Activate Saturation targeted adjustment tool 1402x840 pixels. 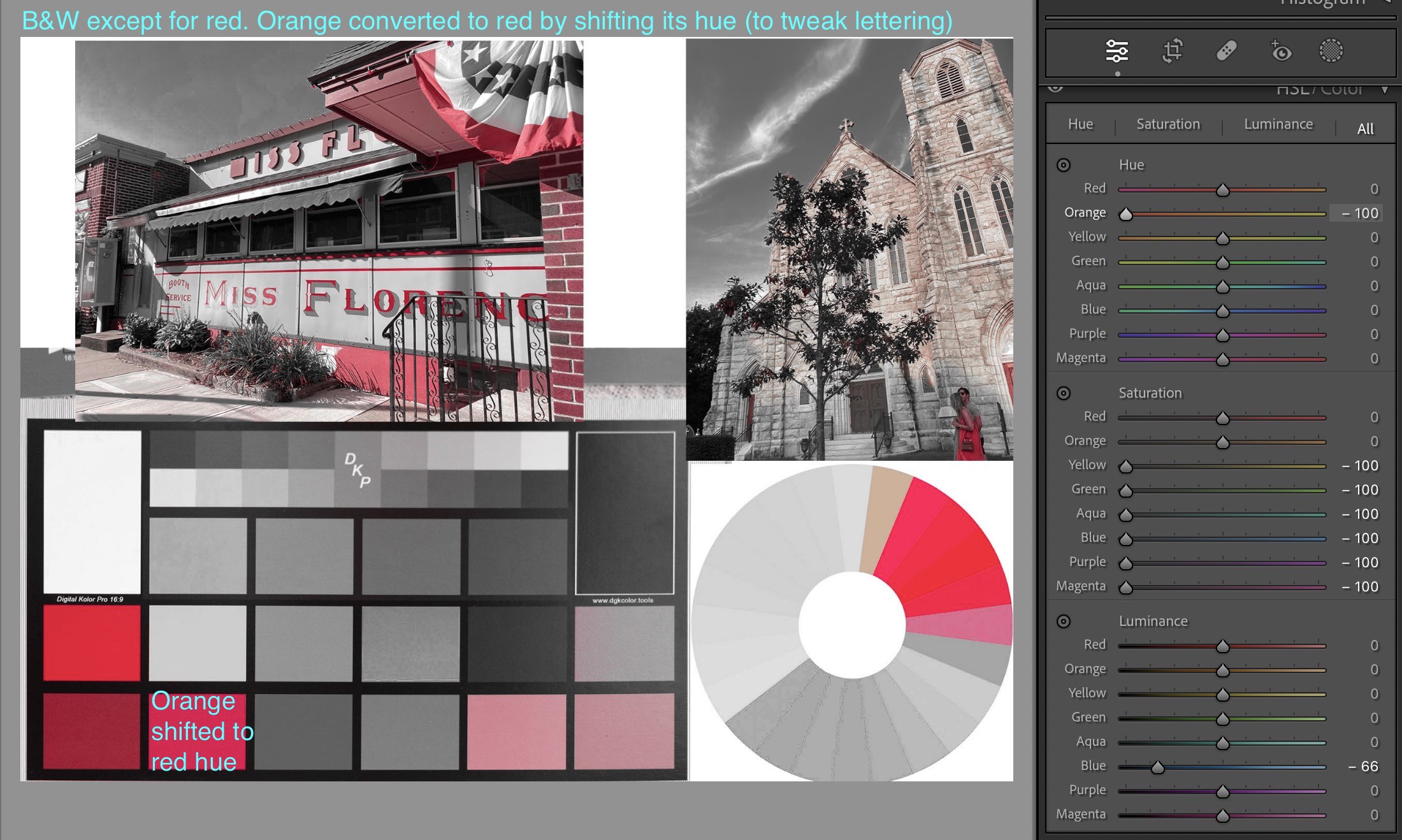click(x=1064, y=393)
